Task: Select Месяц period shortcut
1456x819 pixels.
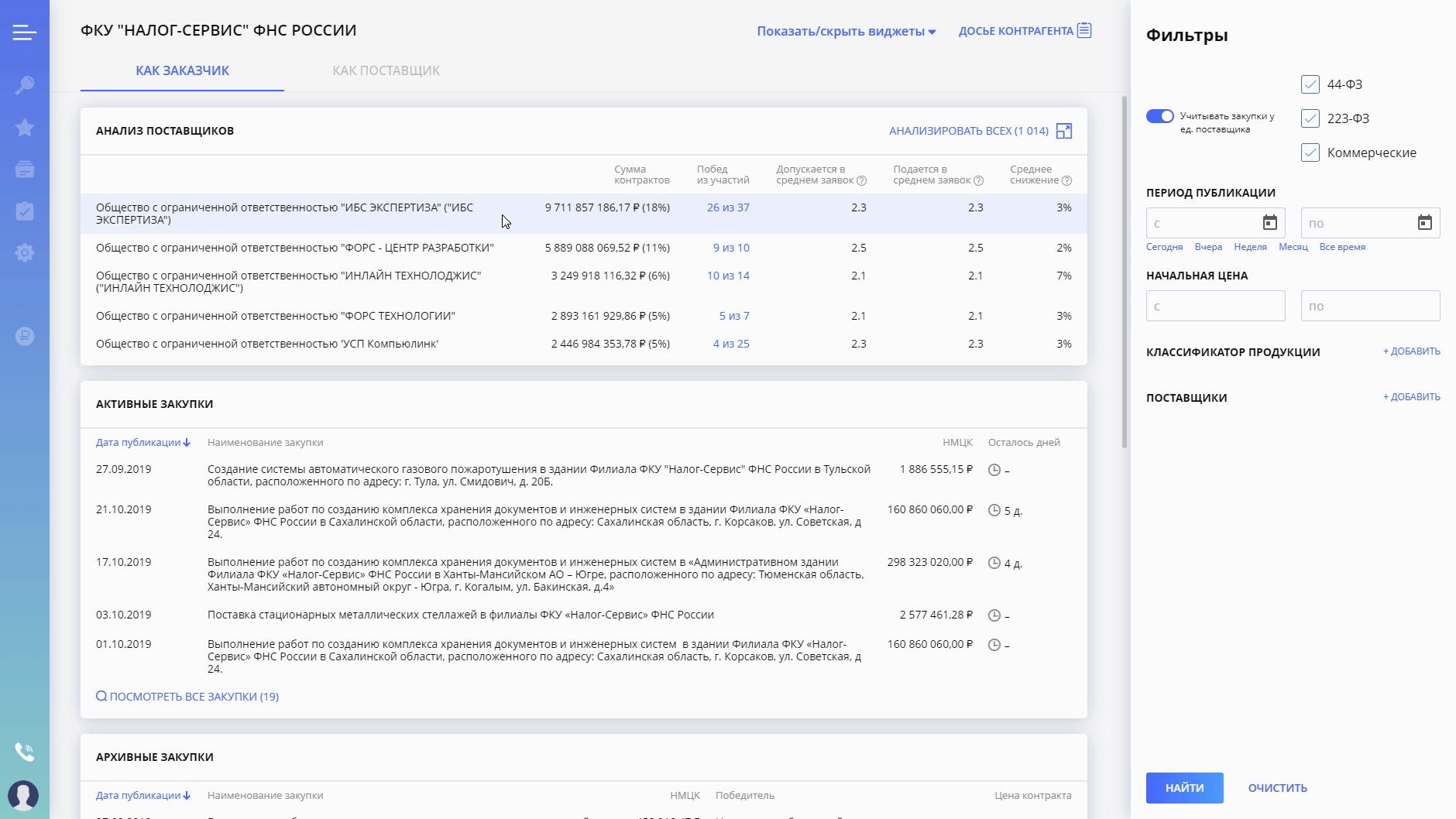Action: point(1293,247)
